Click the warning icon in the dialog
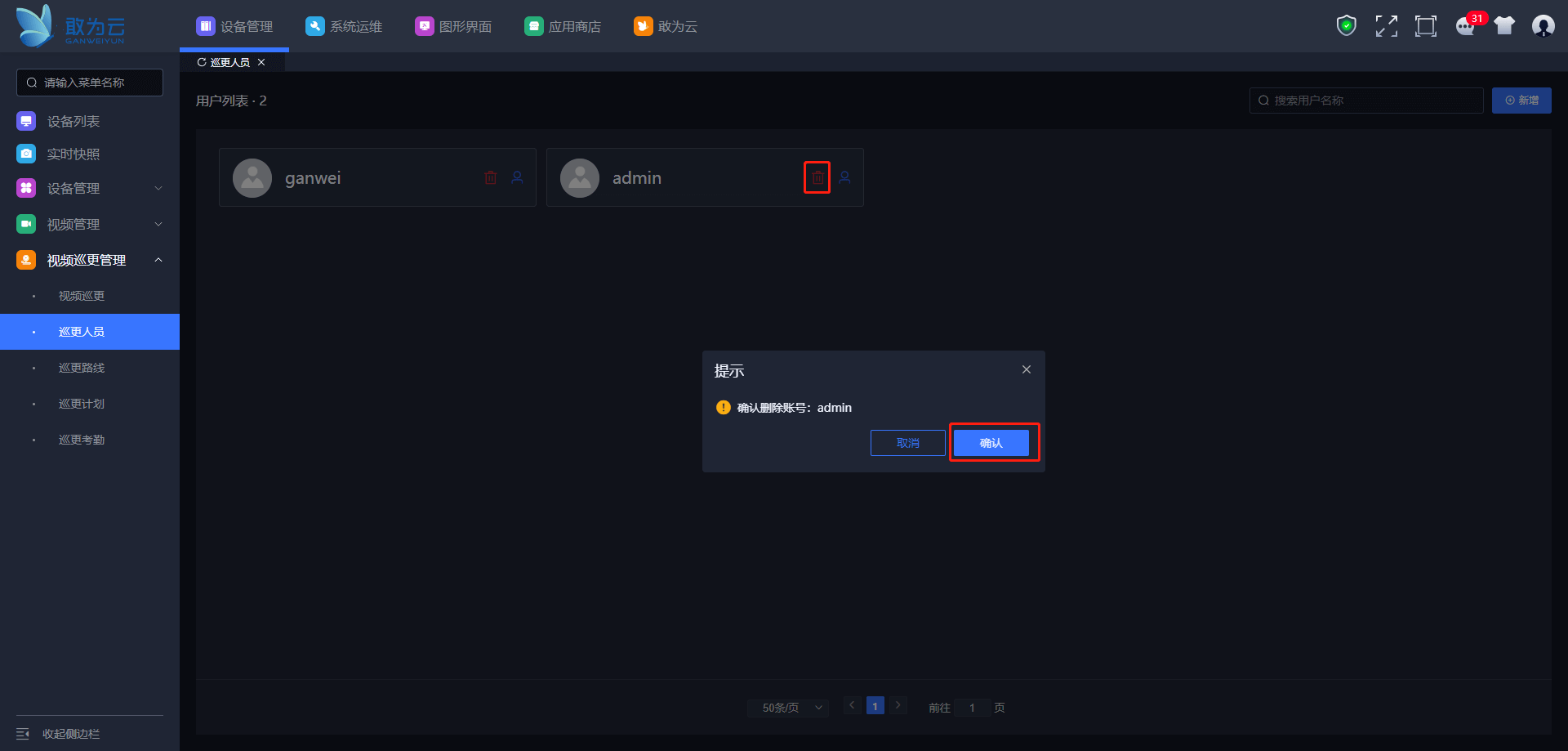 click(723, 407)
